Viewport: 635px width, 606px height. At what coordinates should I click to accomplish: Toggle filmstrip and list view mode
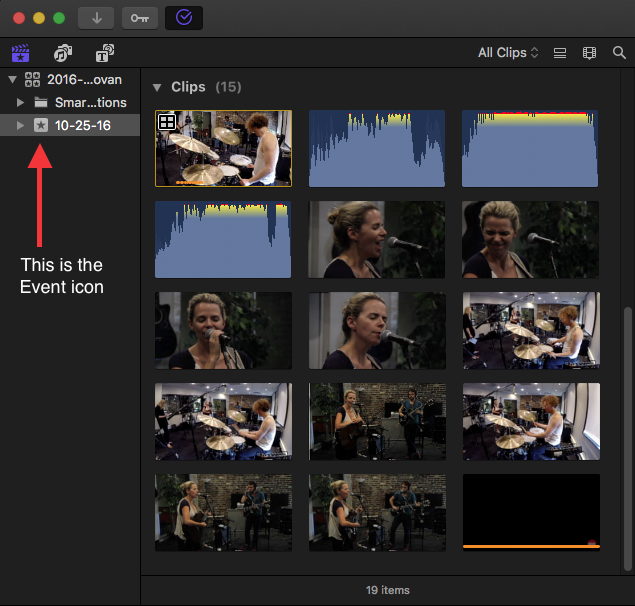click(x=560, y=53)
